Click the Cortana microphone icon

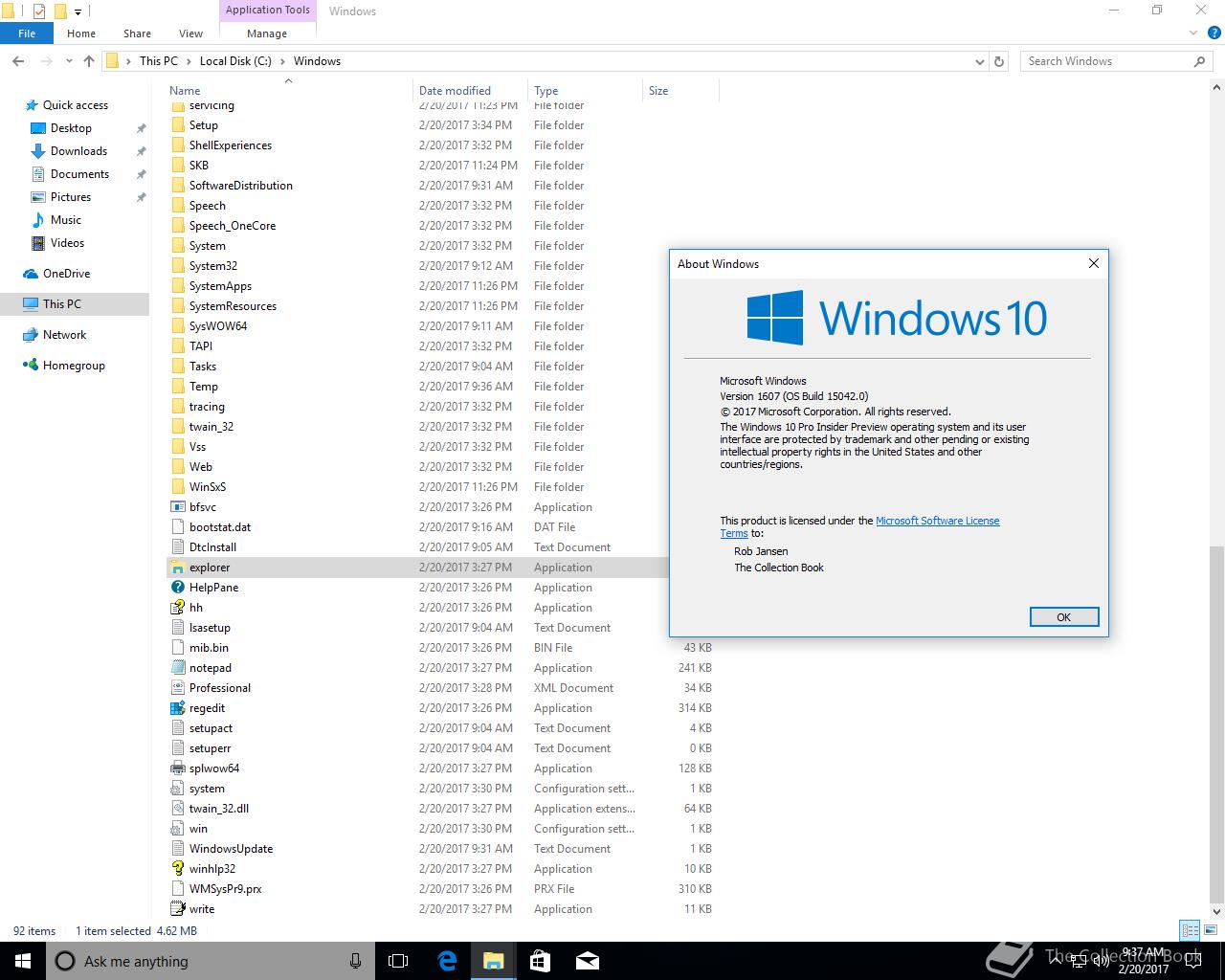coord(356,961)
